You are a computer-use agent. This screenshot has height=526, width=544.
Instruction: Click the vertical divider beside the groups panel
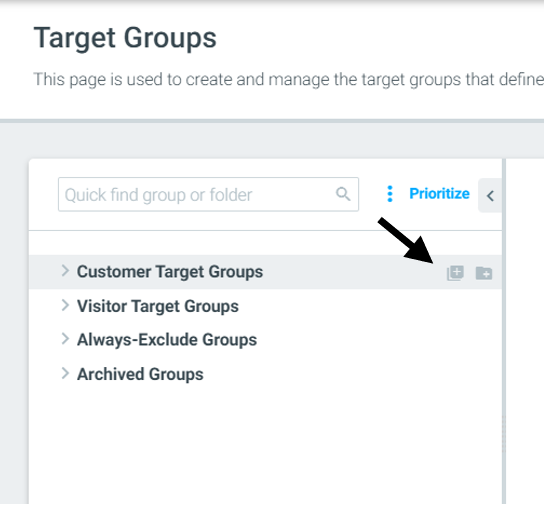click(x=504, y=331)
